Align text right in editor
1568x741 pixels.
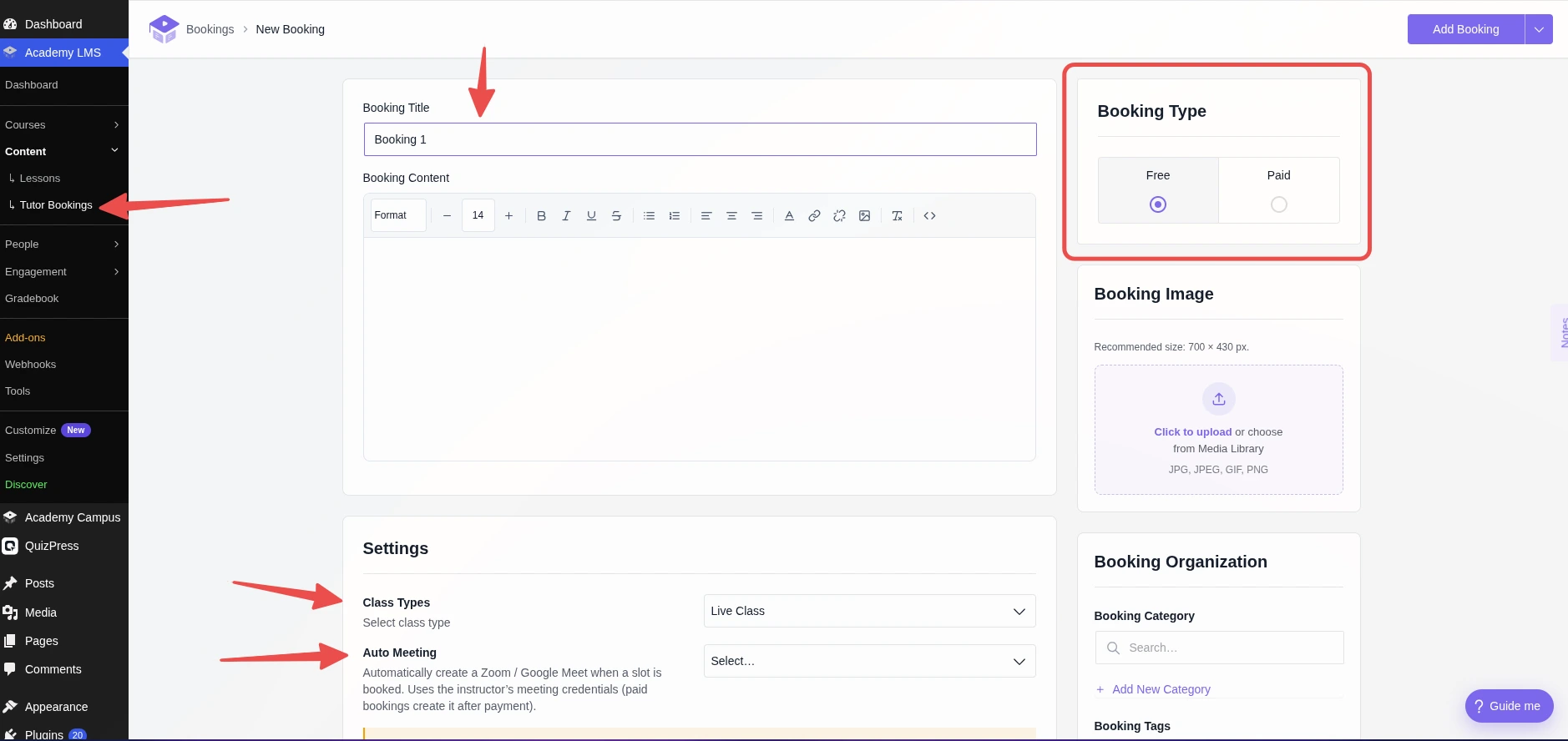[x=756, y=216]
